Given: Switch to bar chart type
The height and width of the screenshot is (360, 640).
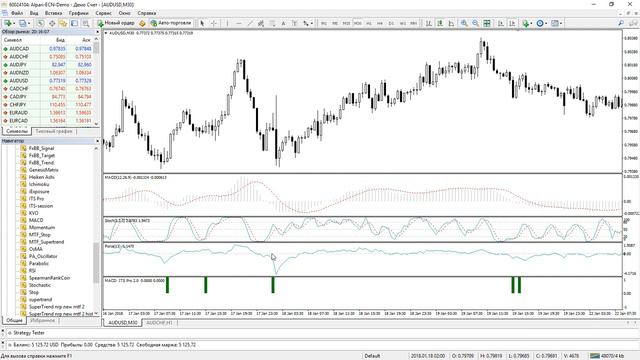Looking at the screenshot, I should (x=429, y=23).
